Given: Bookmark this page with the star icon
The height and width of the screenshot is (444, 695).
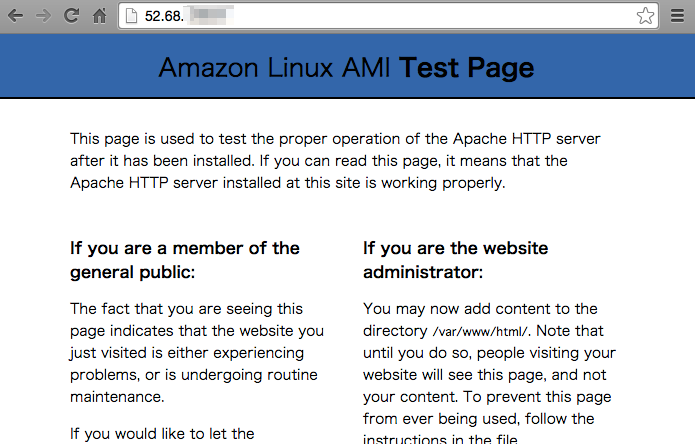Looking at the screenshot, I should 645,16.
